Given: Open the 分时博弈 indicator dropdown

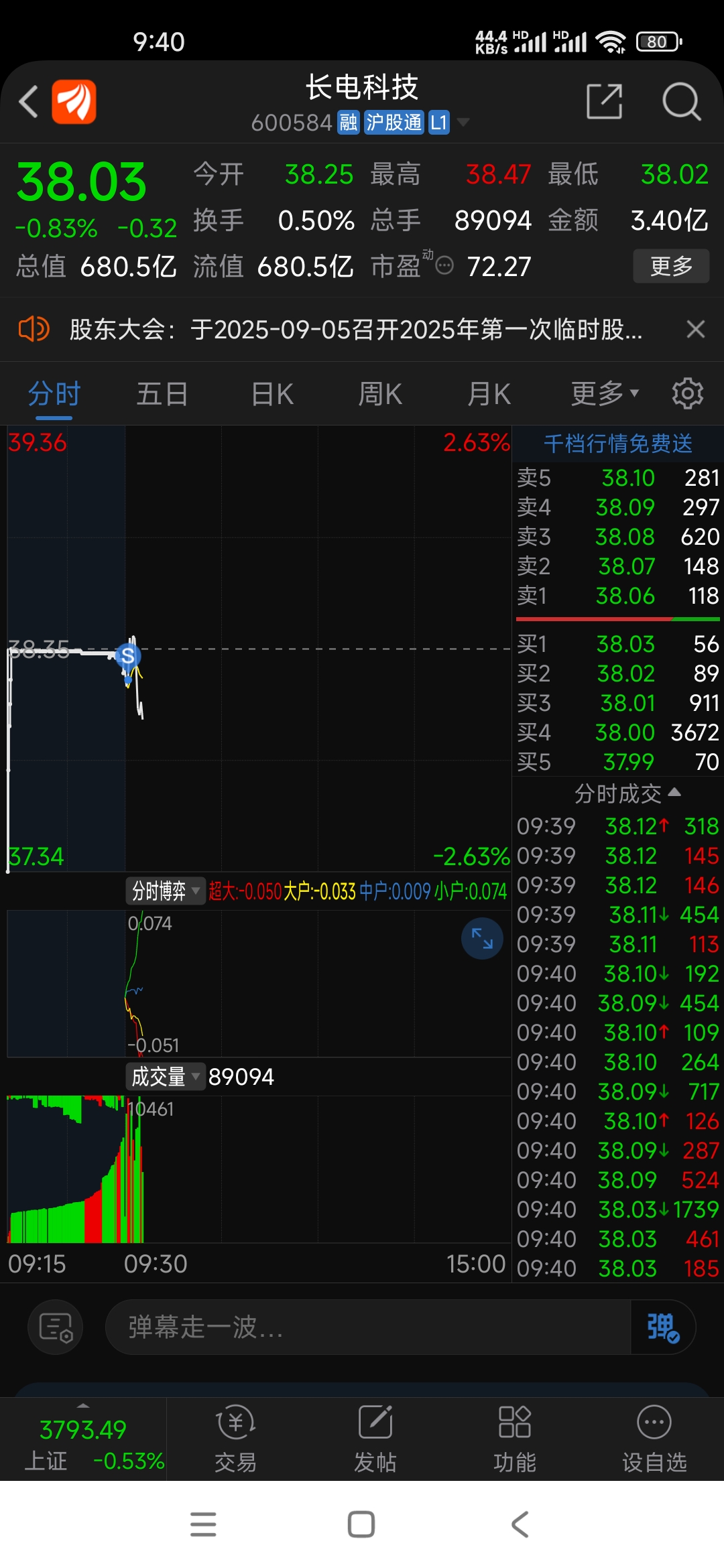Looking at the screenshot, I should click(x=166, y=891).
